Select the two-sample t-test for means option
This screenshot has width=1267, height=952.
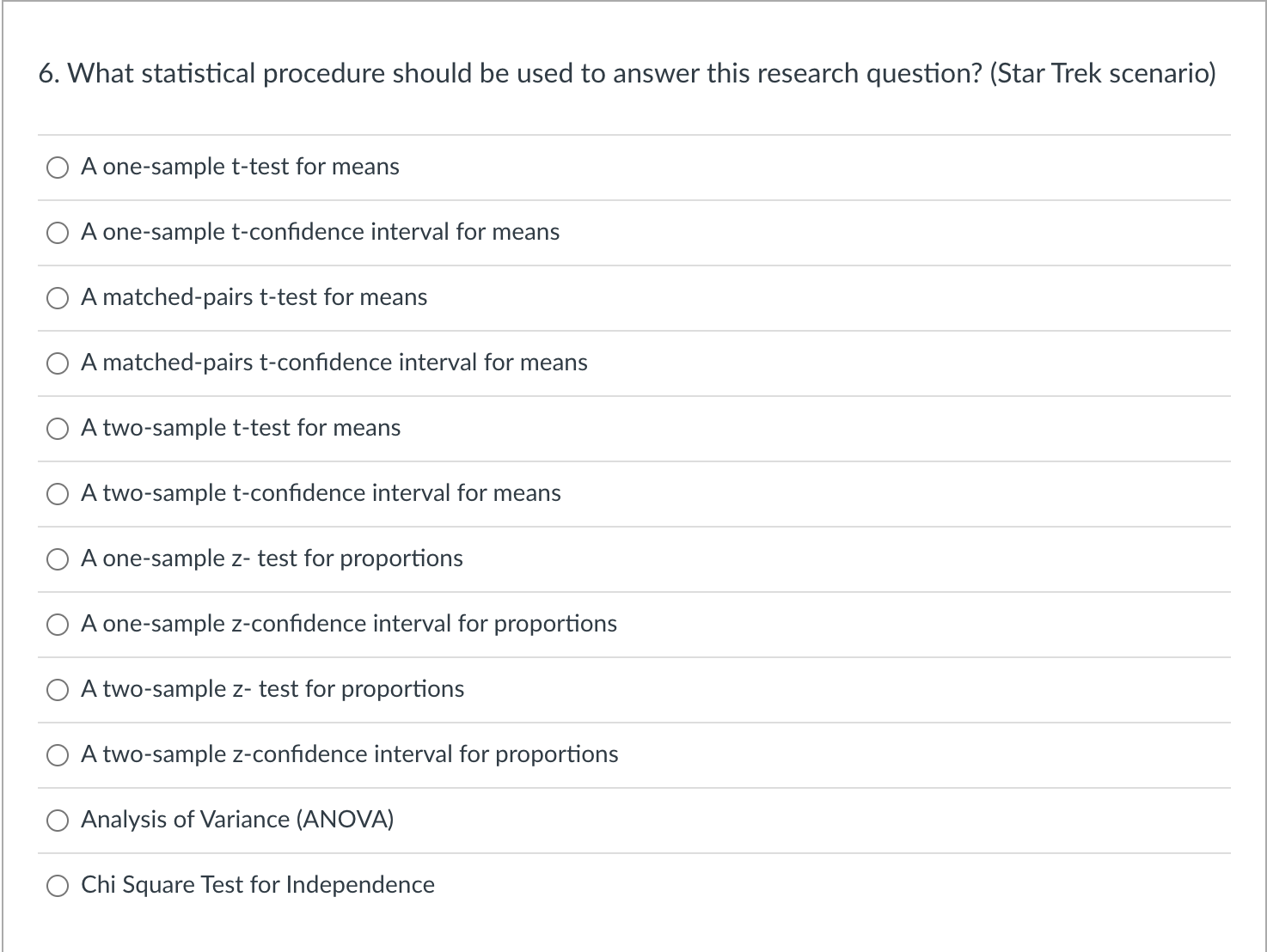click(58, 429)
